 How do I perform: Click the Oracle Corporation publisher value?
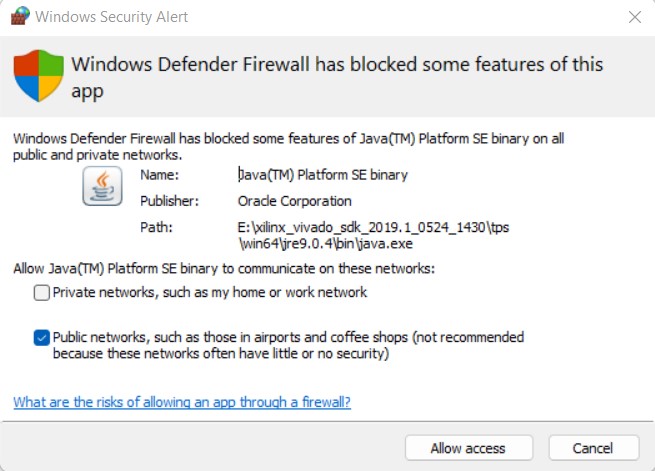click(294, 201)
